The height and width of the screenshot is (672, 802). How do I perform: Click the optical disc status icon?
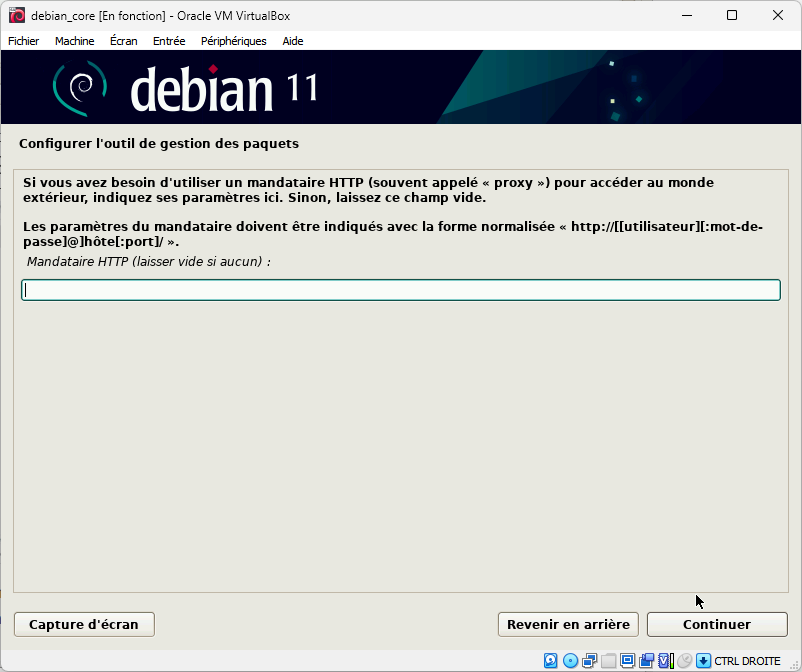point(570,660)
